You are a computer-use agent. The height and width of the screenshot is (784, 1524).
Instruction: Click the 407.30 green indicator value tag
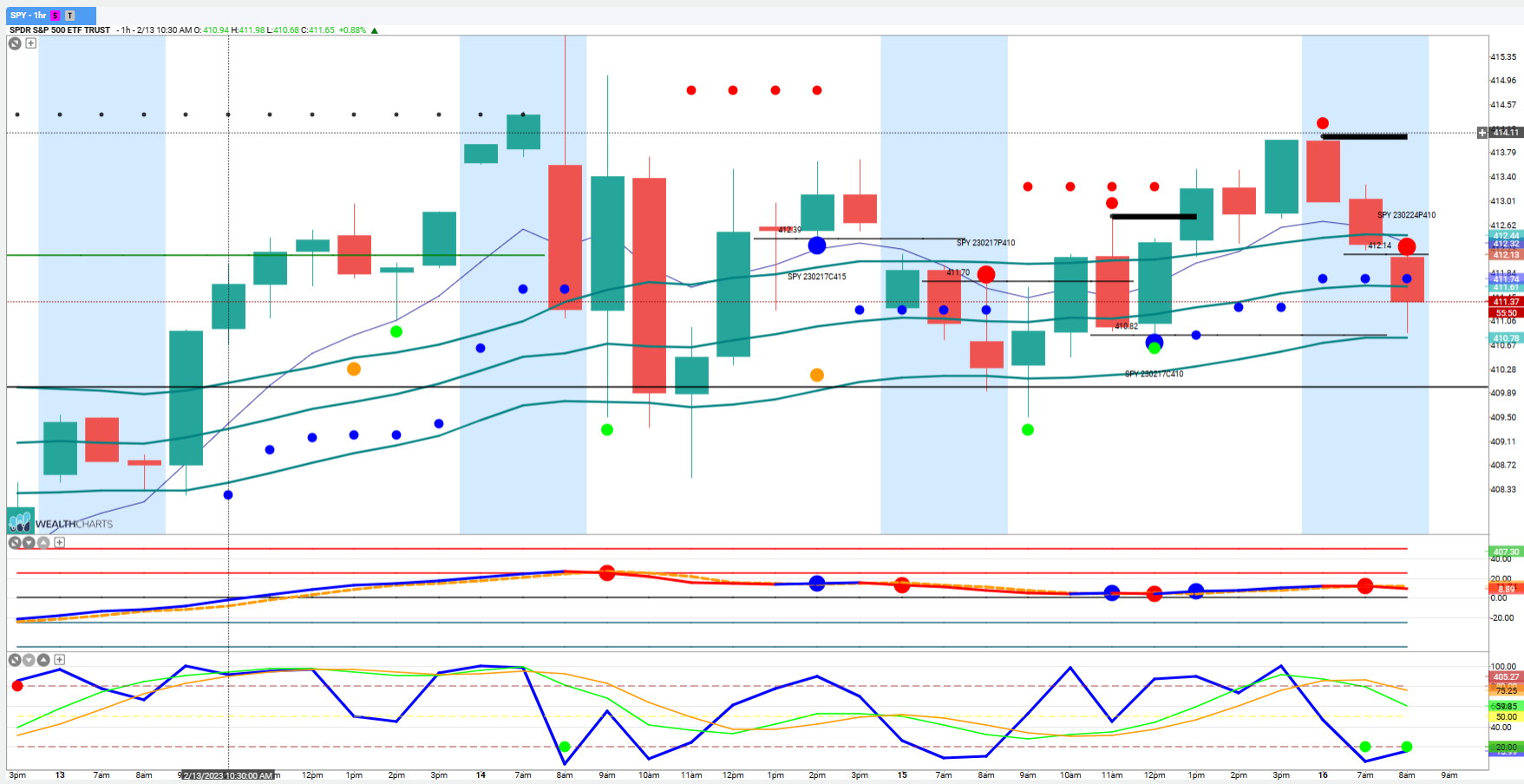tap(1506, 552)
